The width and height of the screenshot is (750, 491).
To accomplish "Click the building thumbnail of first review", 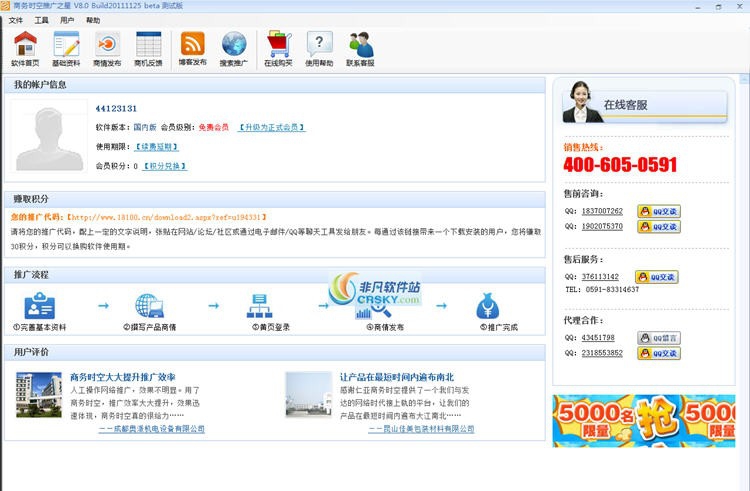I will [39, 395].
